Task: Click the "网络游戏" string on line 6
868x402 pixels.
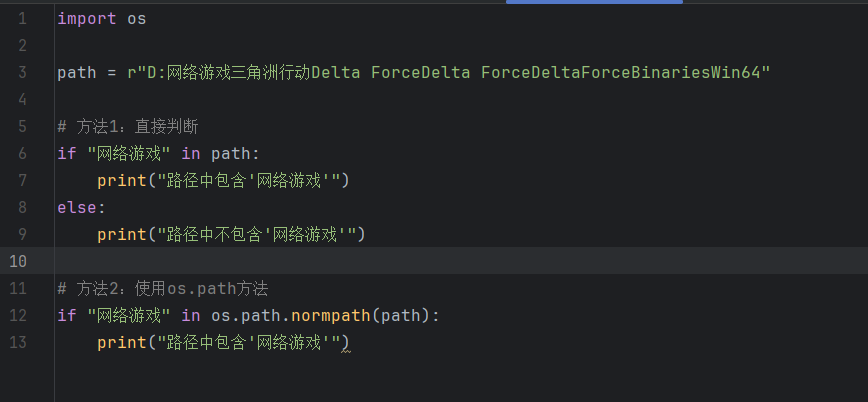Action: click(129, 153)
